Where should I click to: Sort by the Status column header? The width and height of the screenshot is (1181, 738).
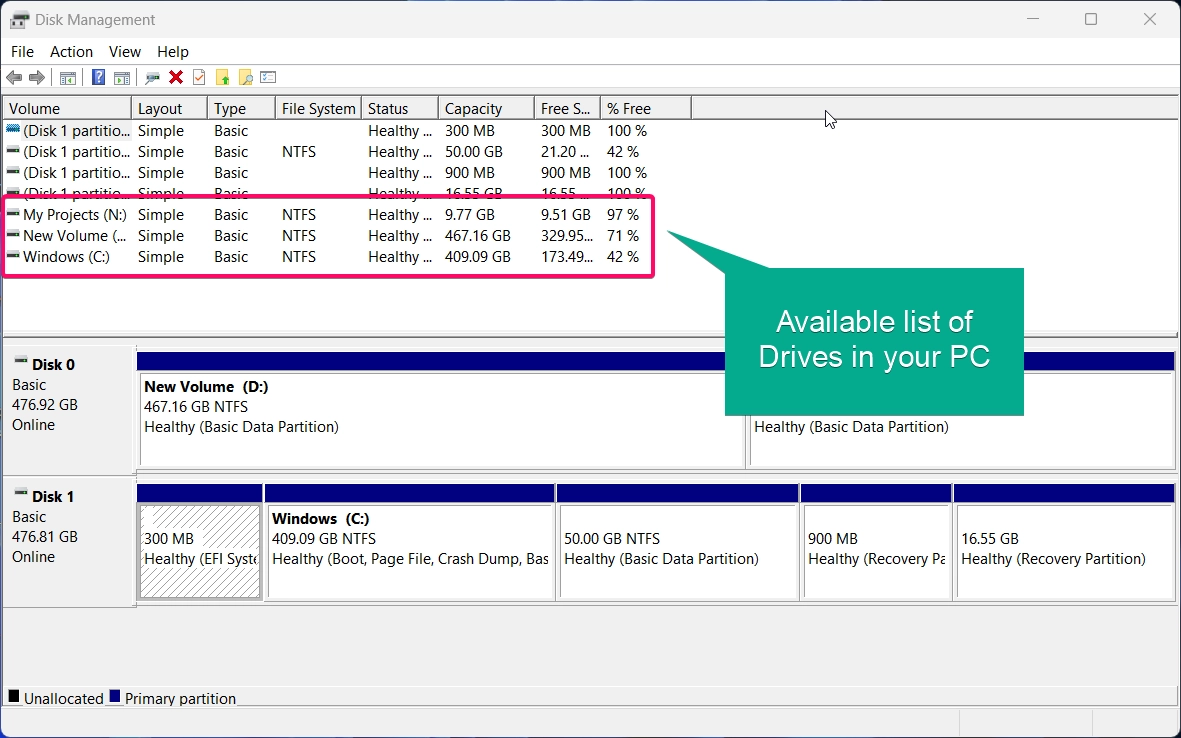click(x=400, y=108)
